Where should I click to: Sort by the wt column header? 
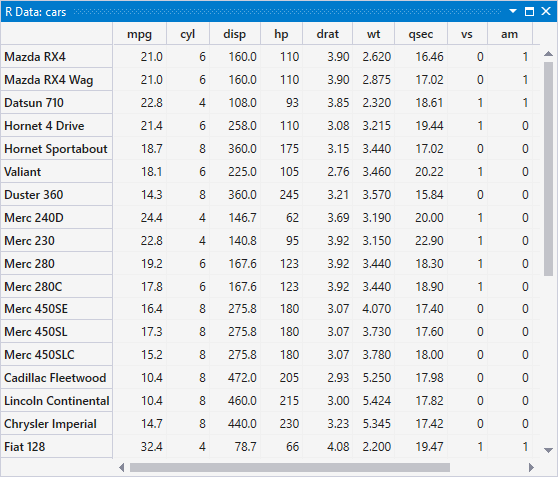point(373,34)
